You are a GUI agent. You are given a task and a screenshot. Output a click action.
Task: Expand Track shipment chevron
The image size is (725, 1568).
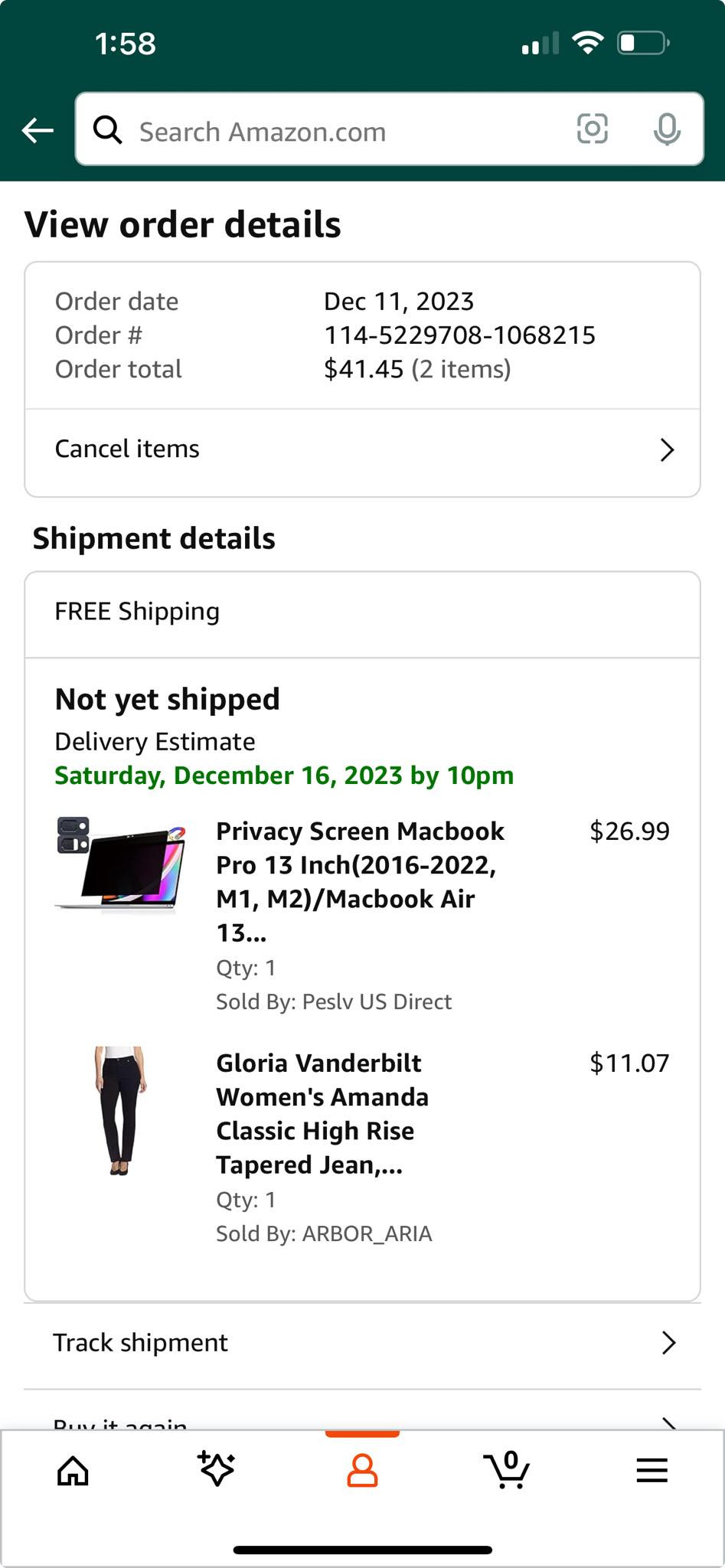(x=668, y=1343)
